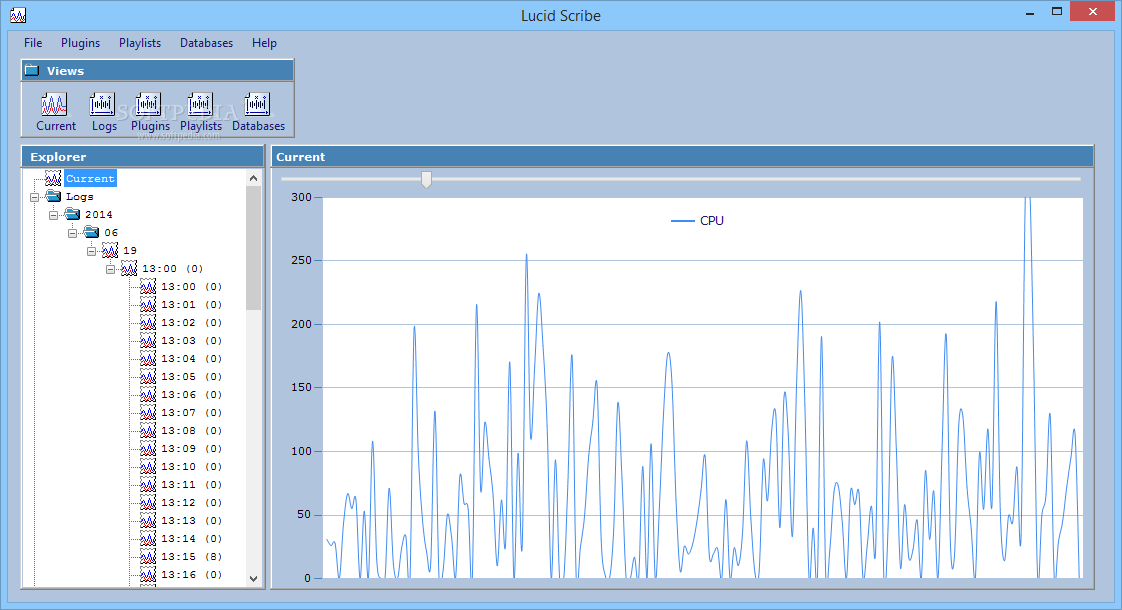Select the Current item in Explorer tree

90,178
